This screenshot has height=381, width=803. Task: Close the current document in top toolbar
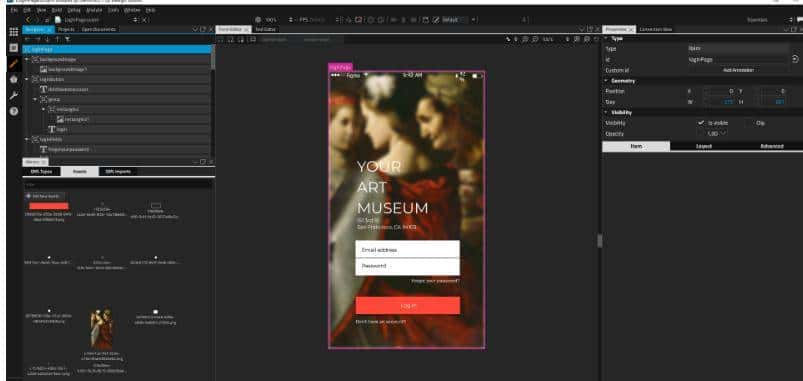[144, 19]
